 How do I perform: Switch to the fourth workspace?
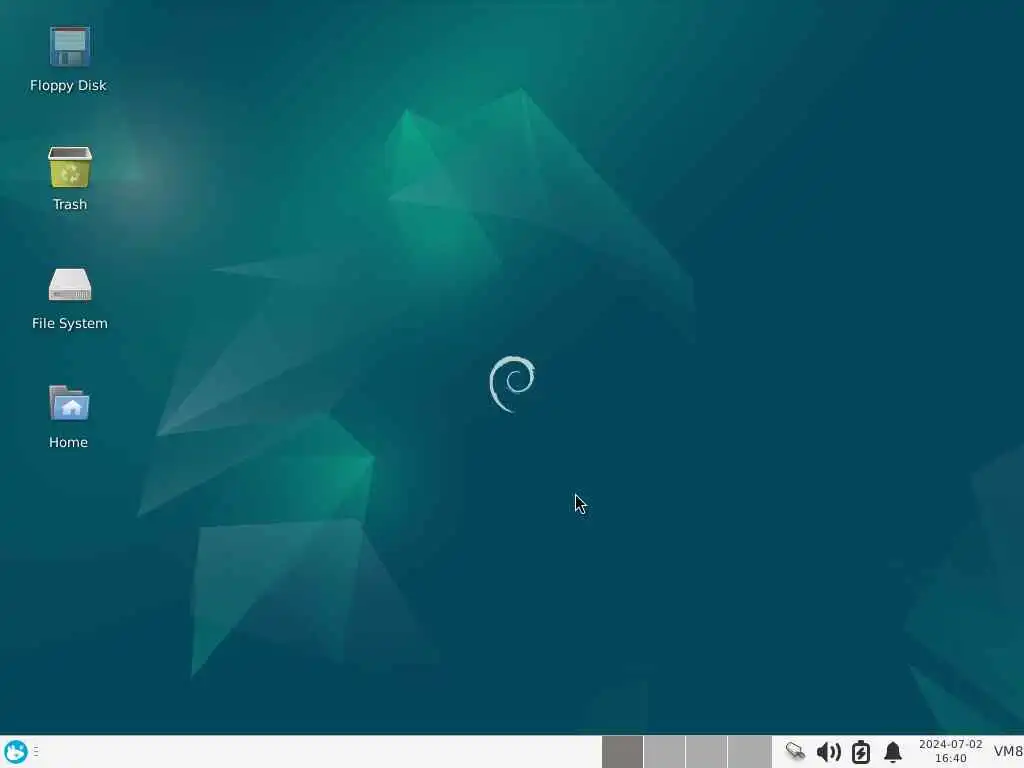click(x=750, y=752)
